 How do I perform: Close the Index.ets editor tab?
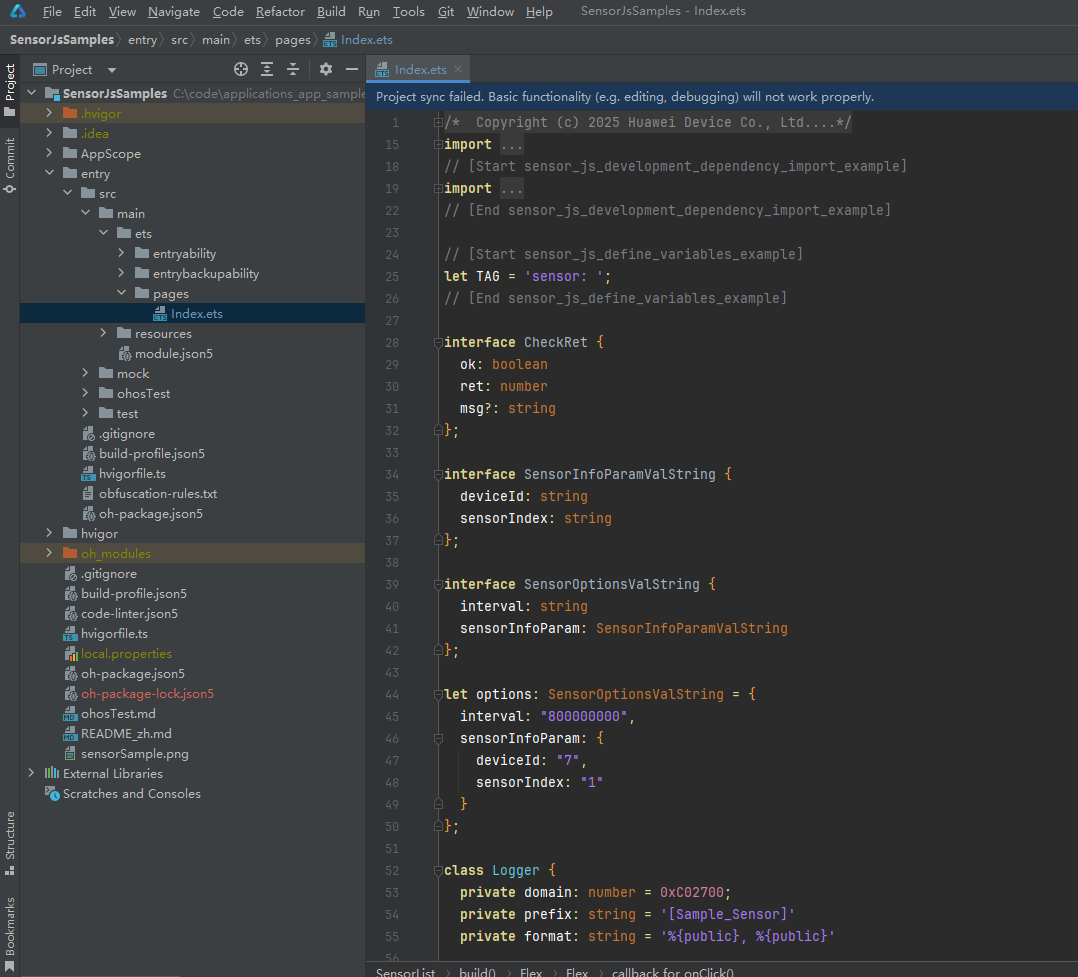click(x=458, y=69)
